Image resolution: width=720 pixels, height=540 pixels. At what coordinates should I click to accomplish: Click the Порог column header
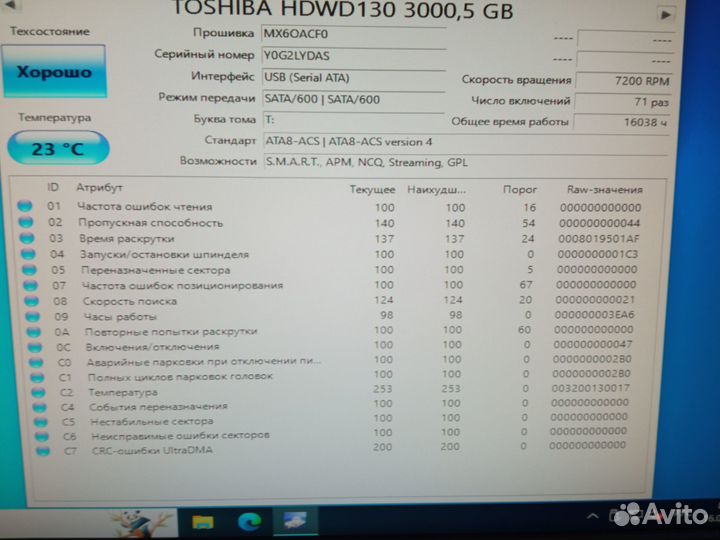519,190
